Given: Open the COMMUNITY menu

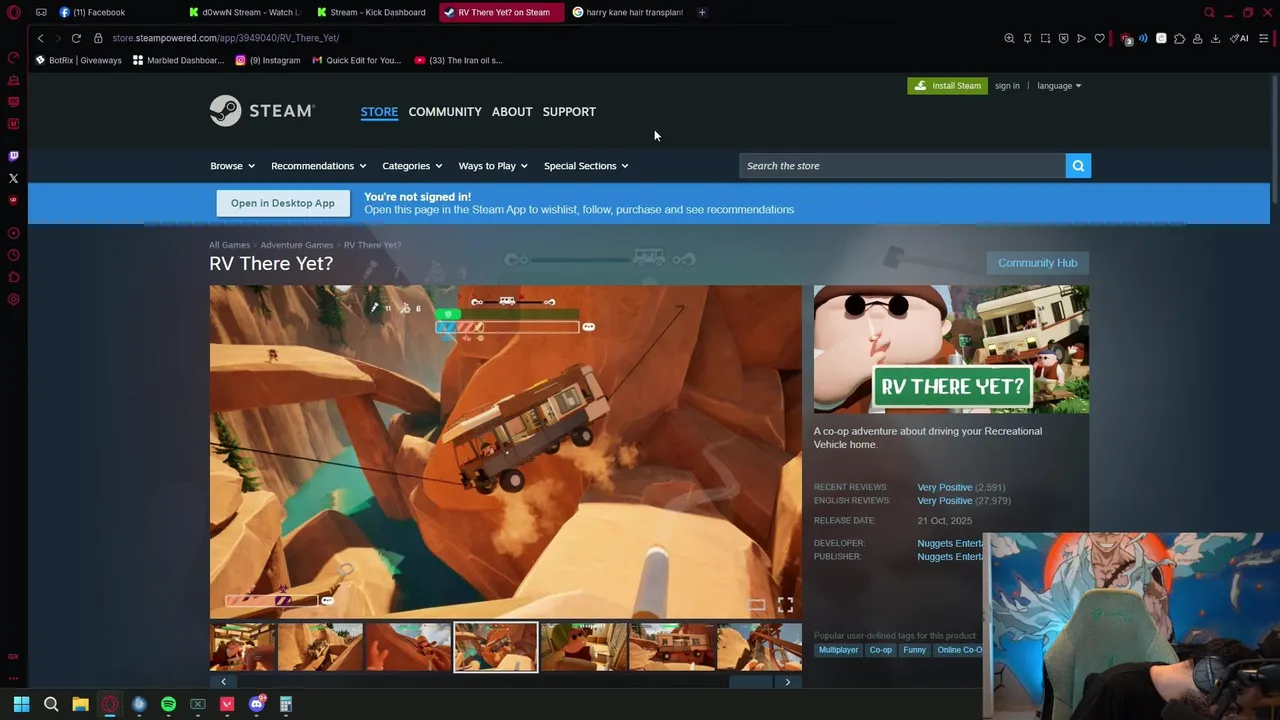Looking at the screenshot, I should (445, 111).
